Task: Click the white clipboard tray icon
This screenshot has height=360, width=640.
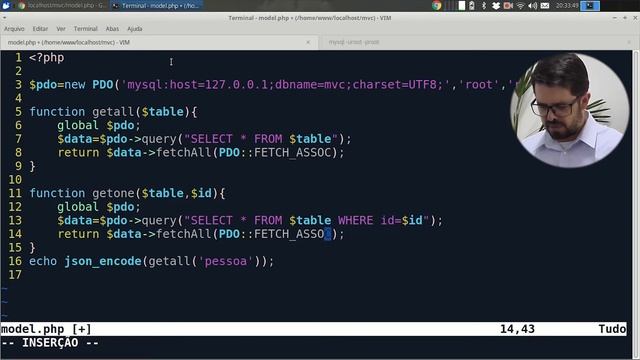Action: pyautogui.click(x=462, y=5)
